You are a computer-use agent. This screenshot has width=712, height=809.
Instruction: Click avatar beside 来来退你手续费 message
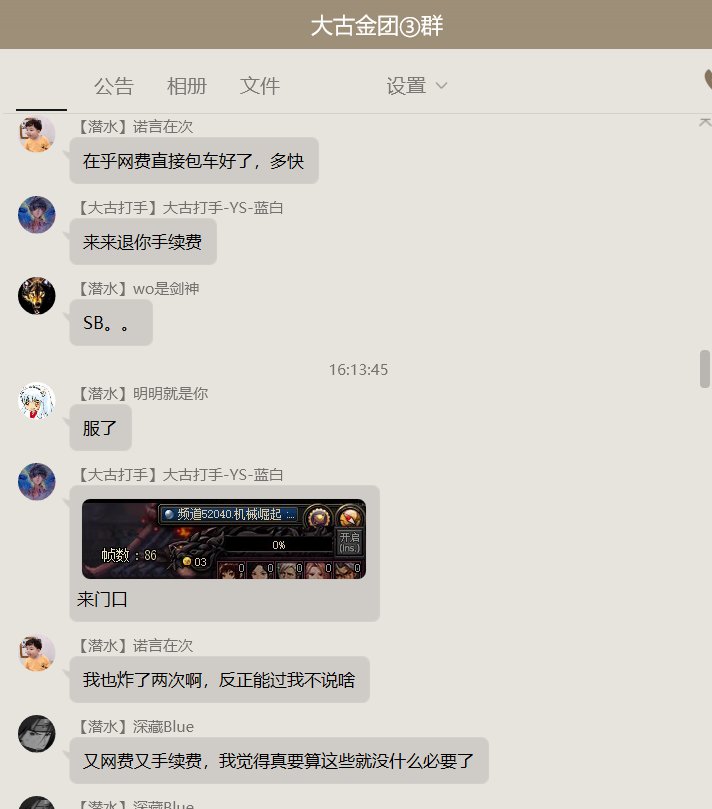click(37, 215)
